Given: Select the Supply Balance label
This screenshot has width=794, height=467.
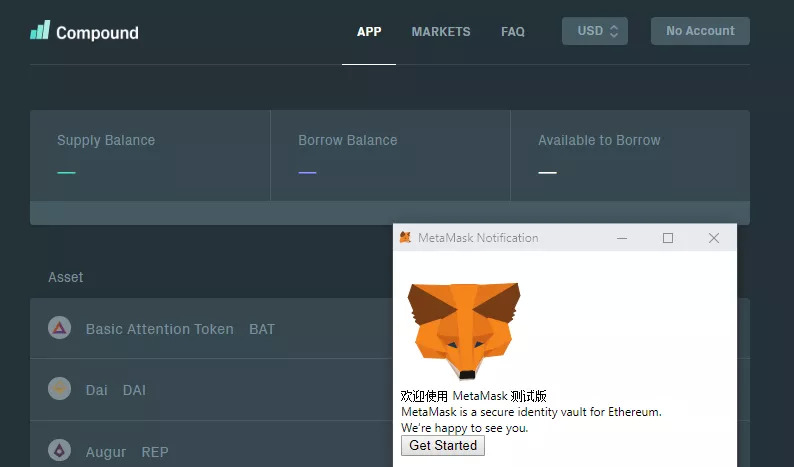Looking at the screenshot, I should click(106, 140).
